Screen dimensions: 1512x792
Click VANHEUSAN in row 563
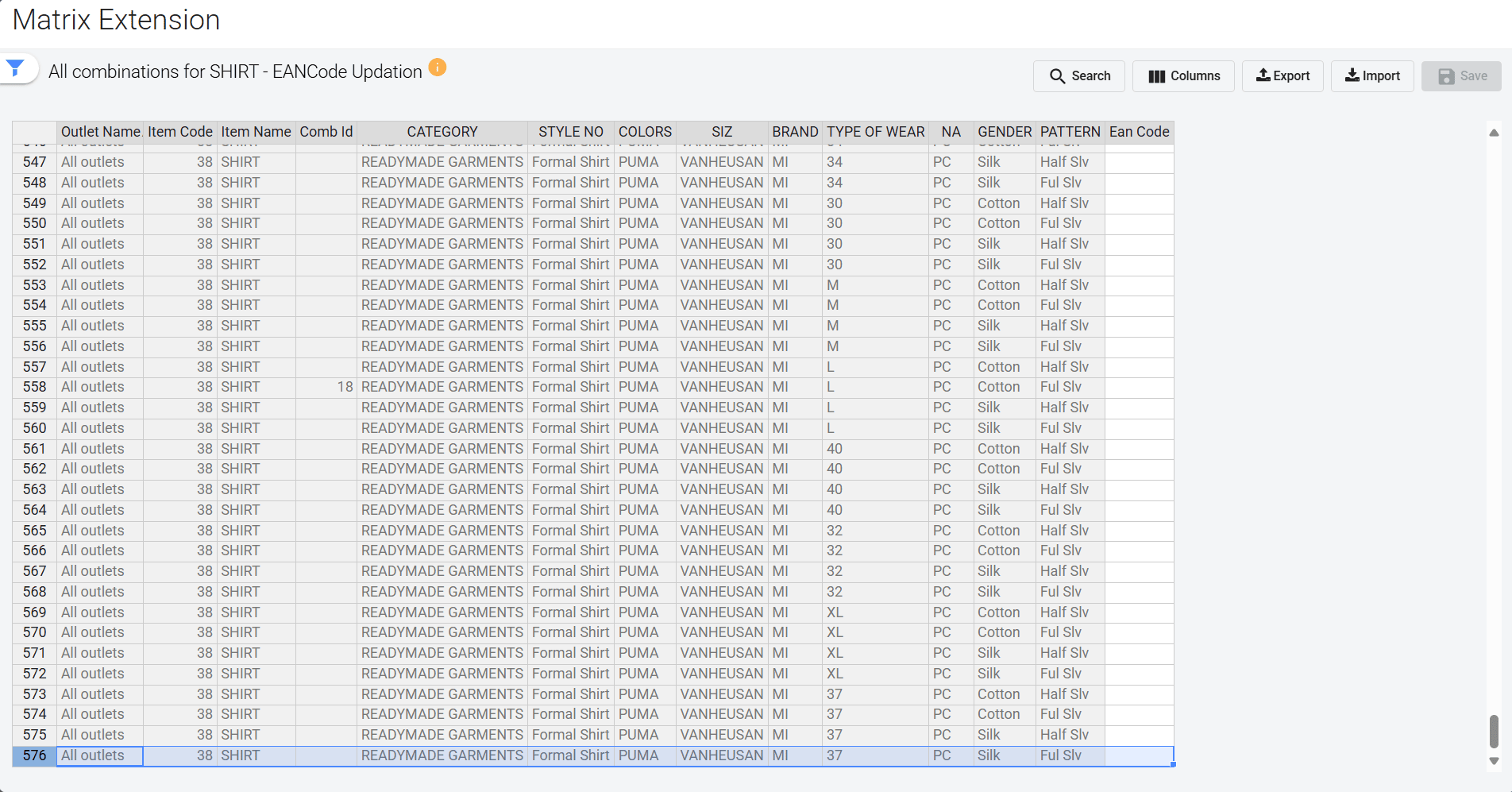[x=722, y=489]
